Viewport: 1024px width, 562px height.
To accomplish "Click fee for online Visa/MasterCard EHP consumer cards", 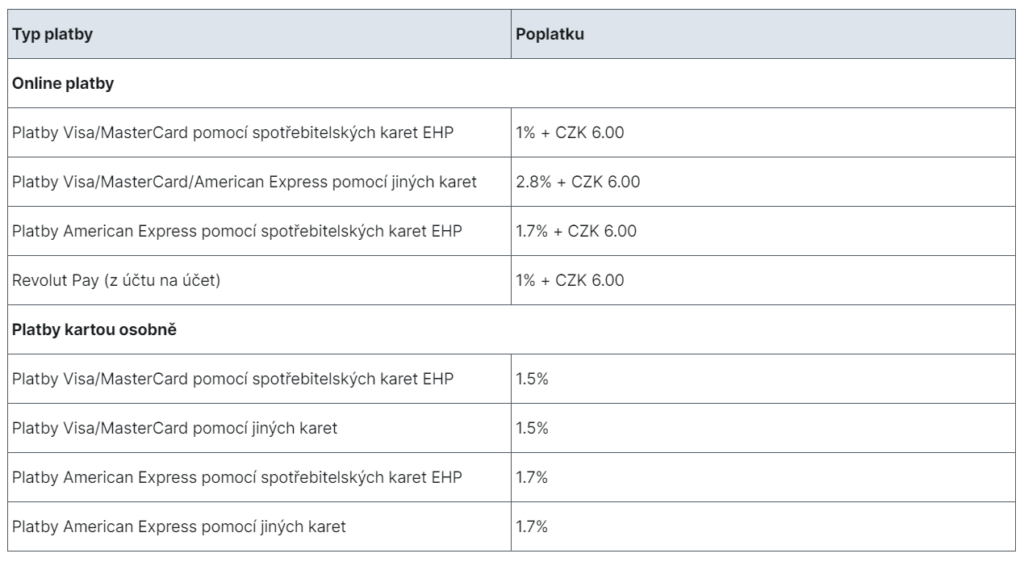I will click(x=570, y=133).
